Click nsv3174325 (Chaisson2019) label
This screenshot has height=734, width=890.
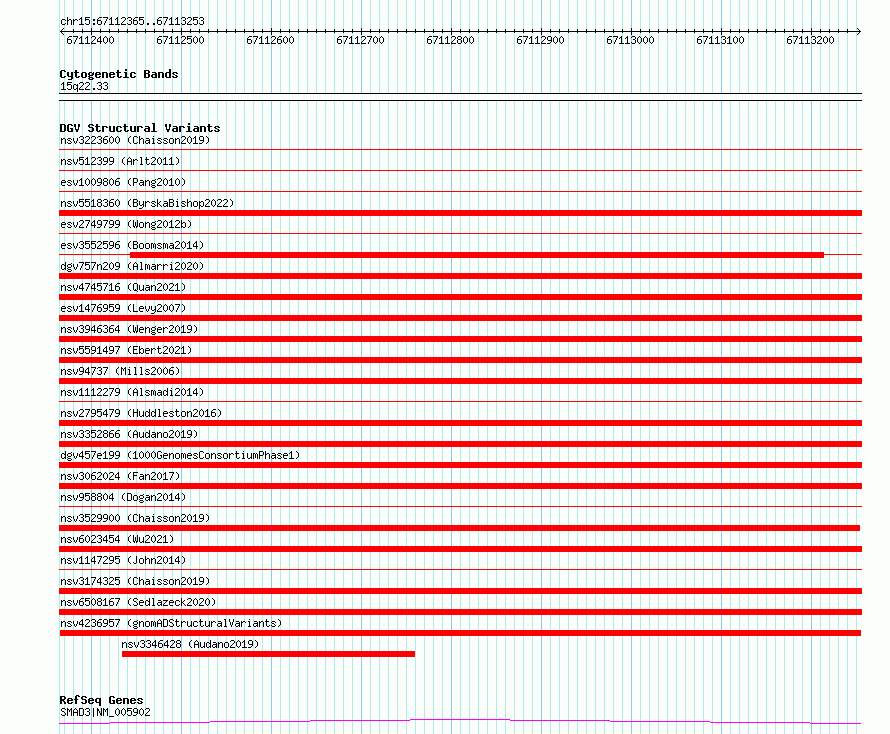(135, 581)
